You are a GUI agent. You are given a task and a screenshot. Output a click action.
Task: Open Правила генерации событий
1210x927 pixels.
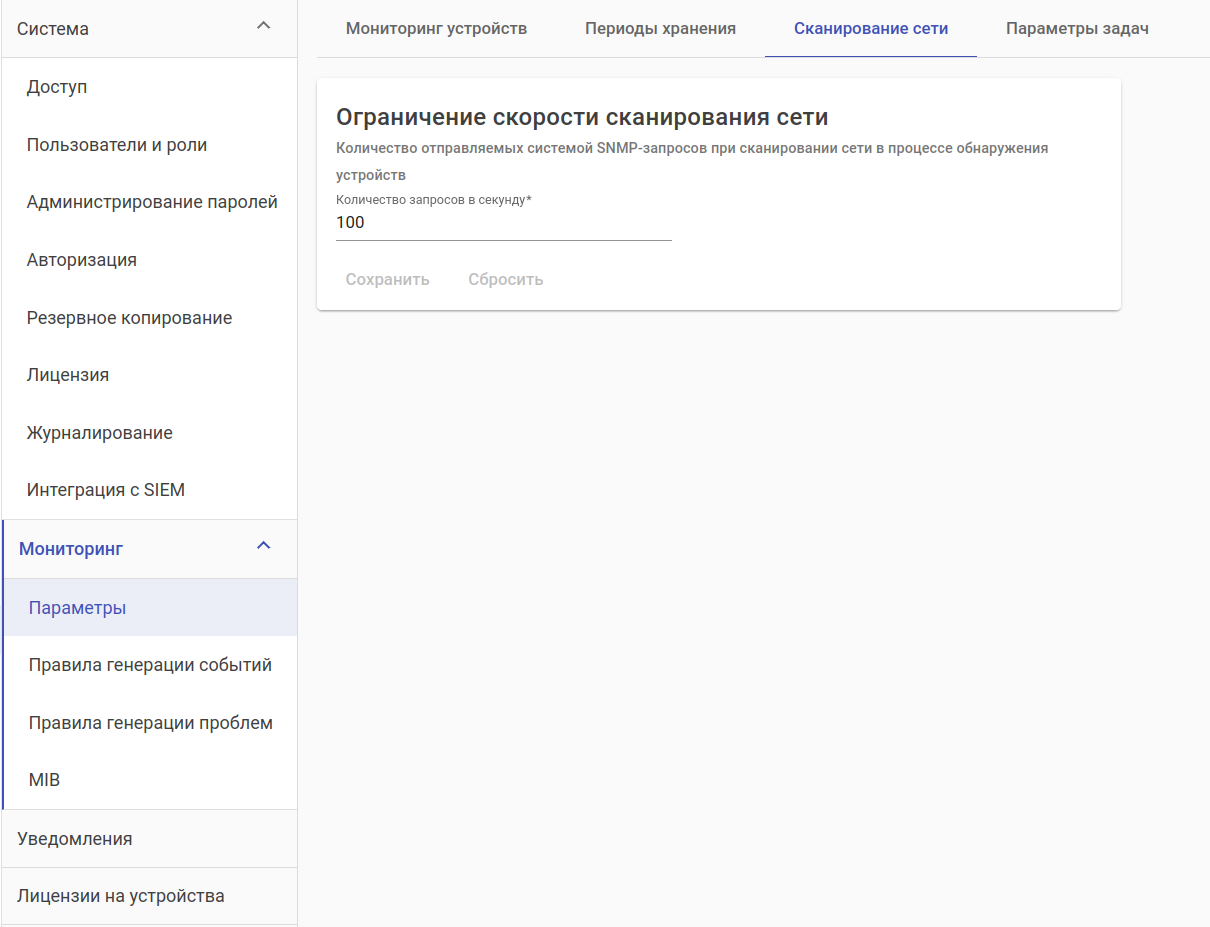150,665
